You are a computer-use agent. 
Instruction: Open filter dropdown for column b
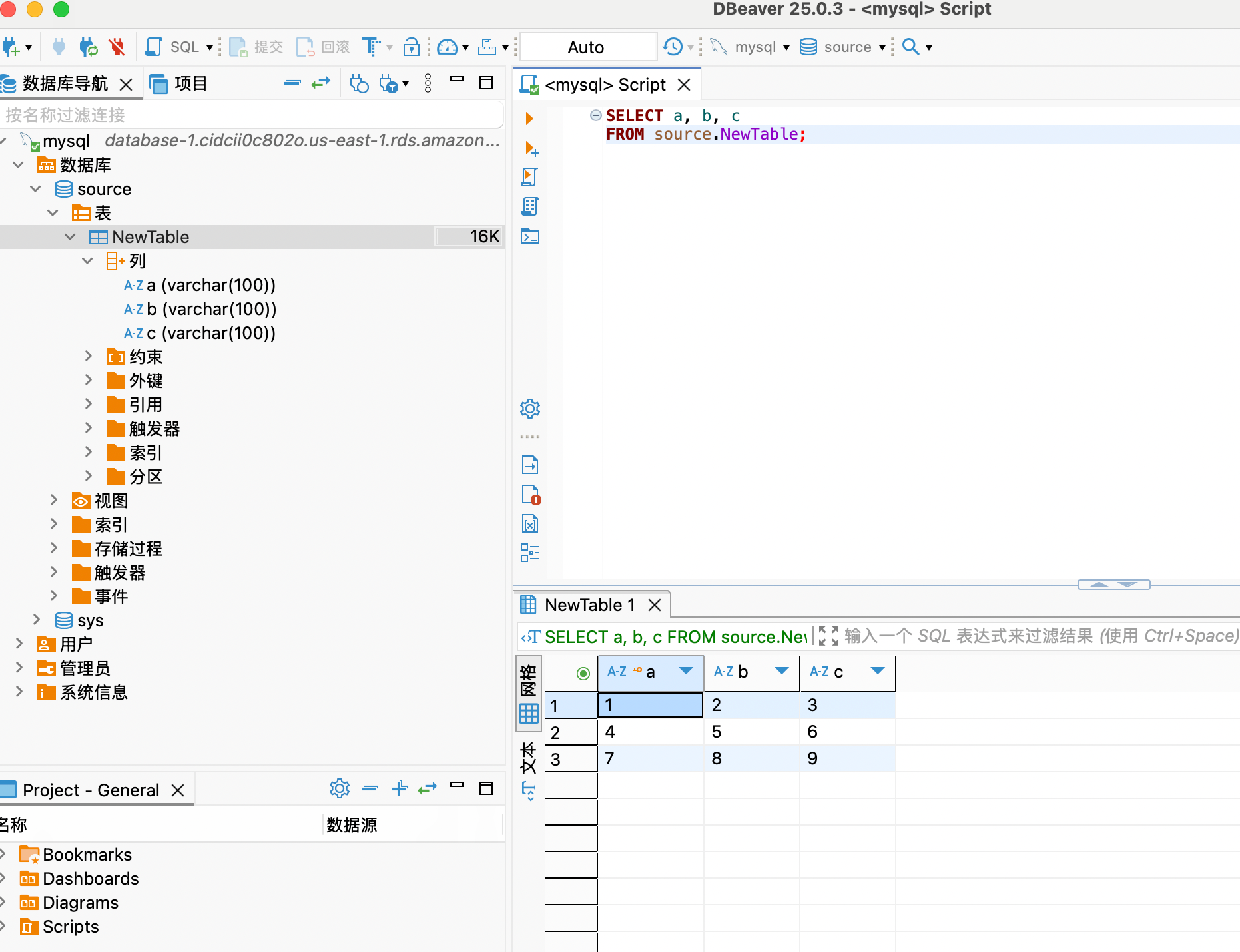[x=782, y=671]
